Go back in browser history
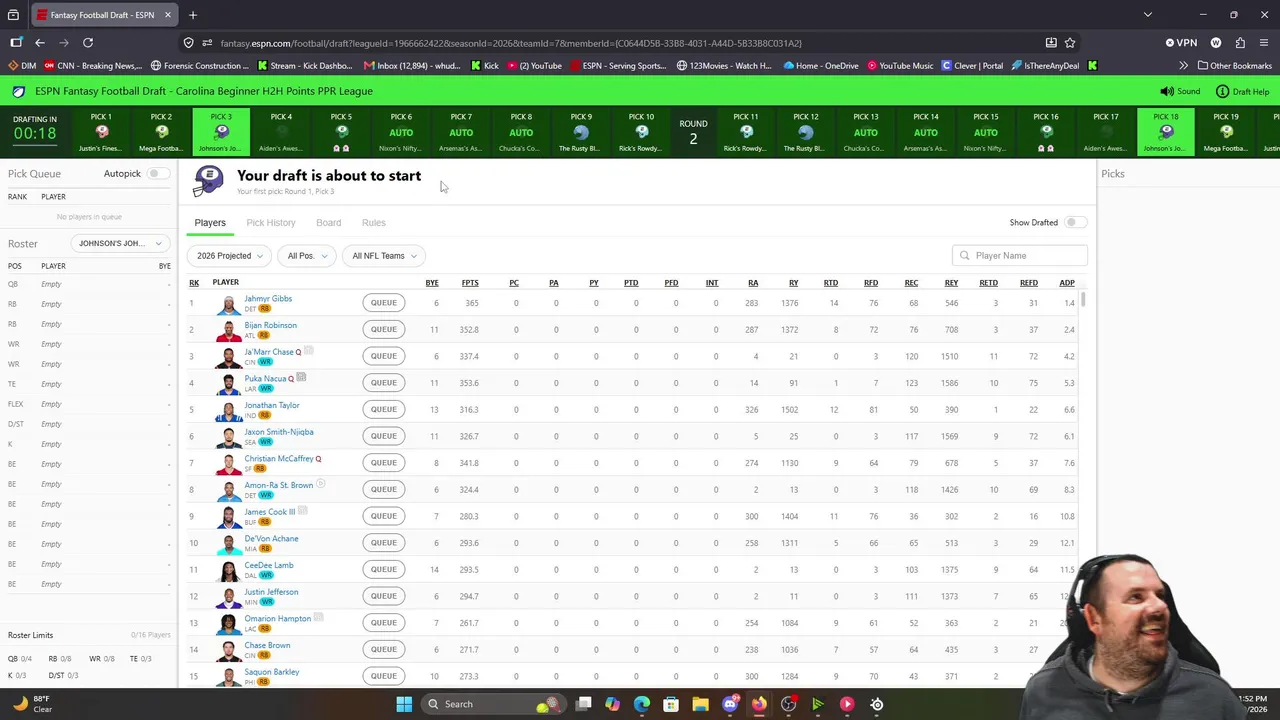1280x720 pixels. (x=39, y=43)
